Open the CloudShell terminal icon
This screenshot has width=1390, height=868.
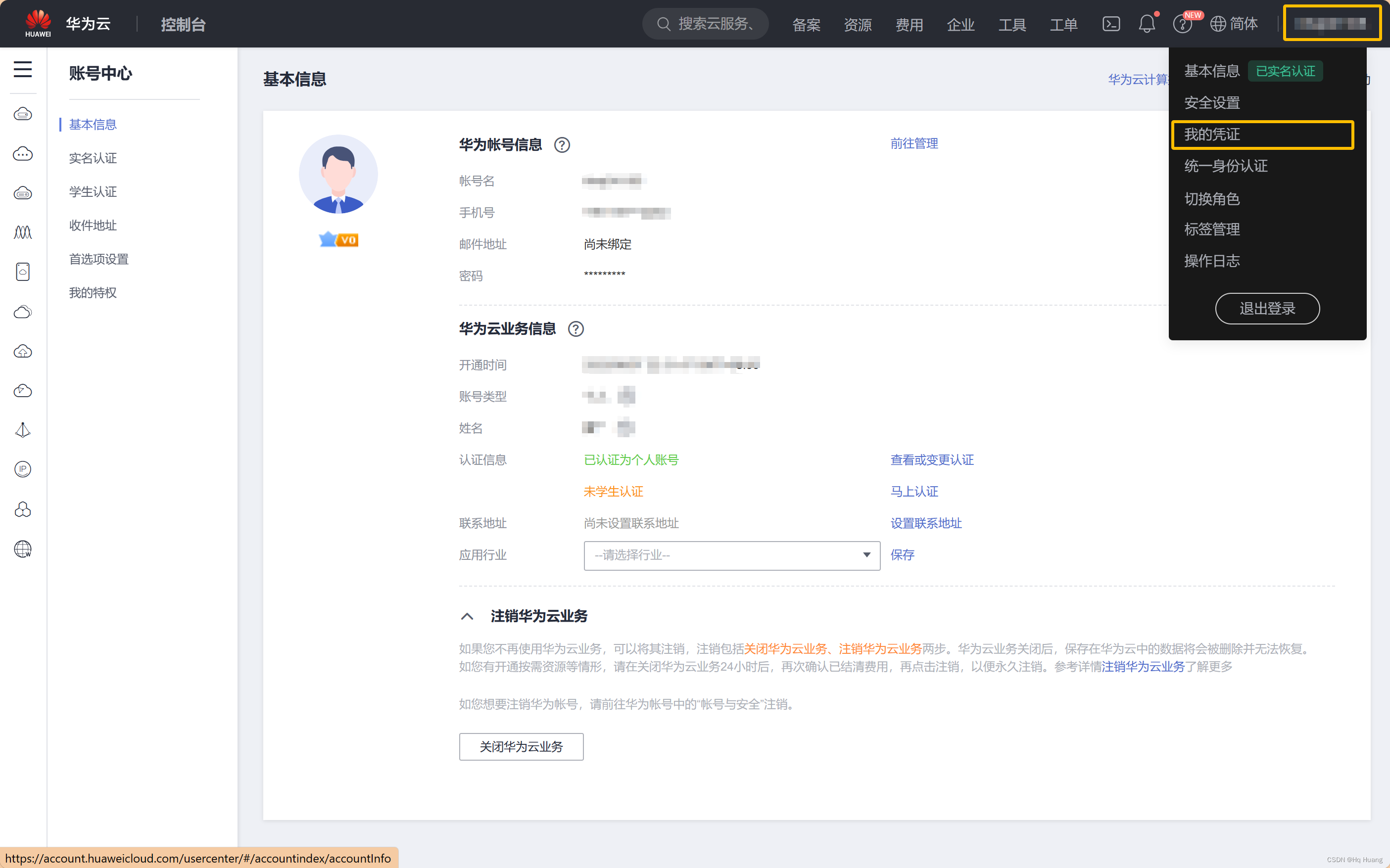1111,24
